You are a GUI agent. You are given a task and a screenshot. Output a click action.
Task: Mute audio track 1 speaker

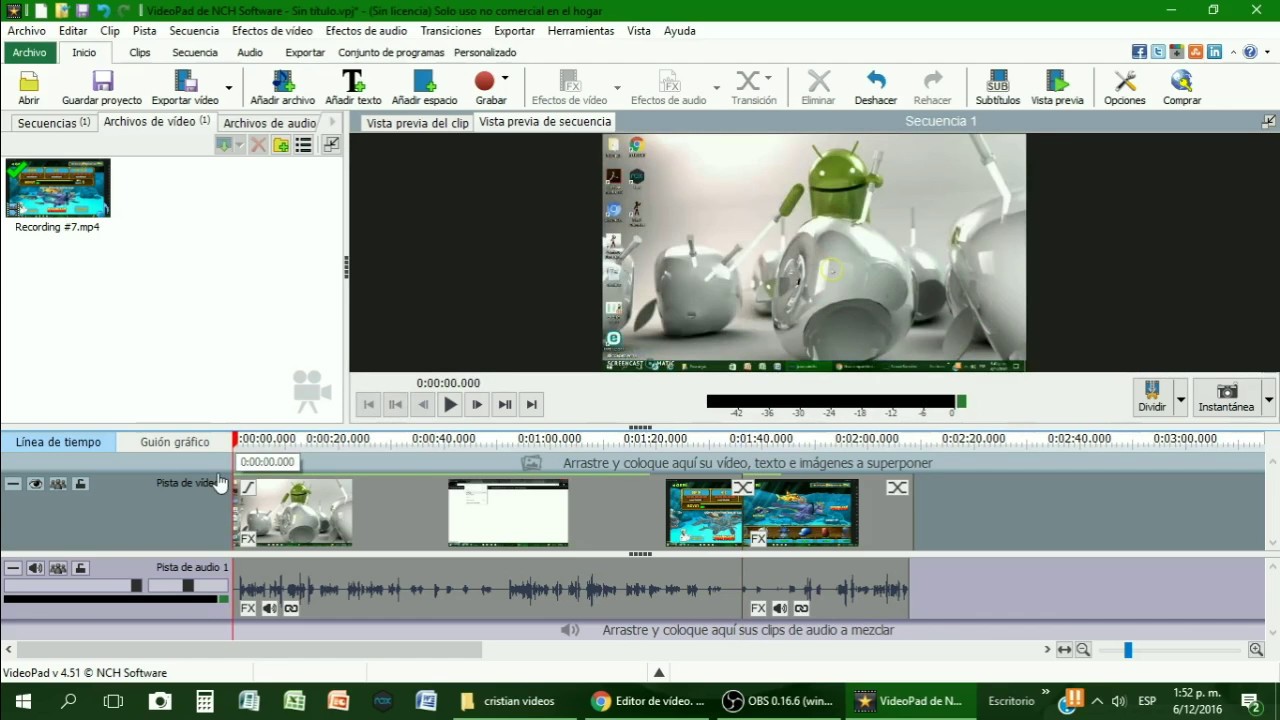pos(36,568)
